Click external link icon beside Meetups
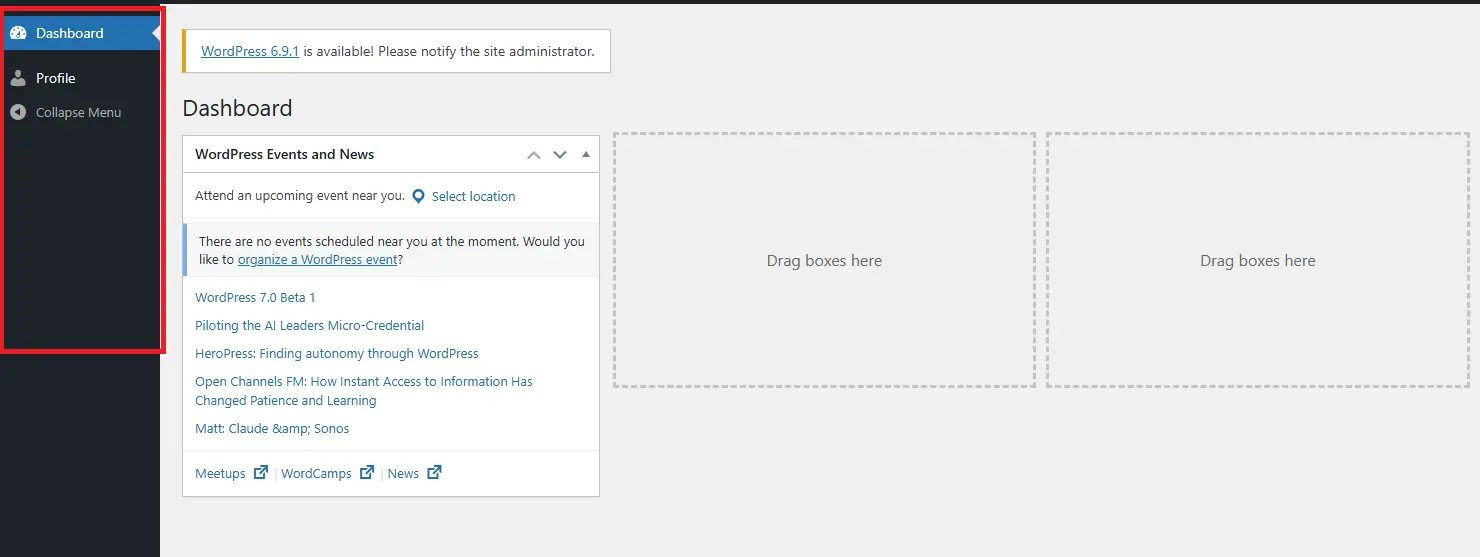The width and height of the screenshot is (1480, 557). (261, 473)
